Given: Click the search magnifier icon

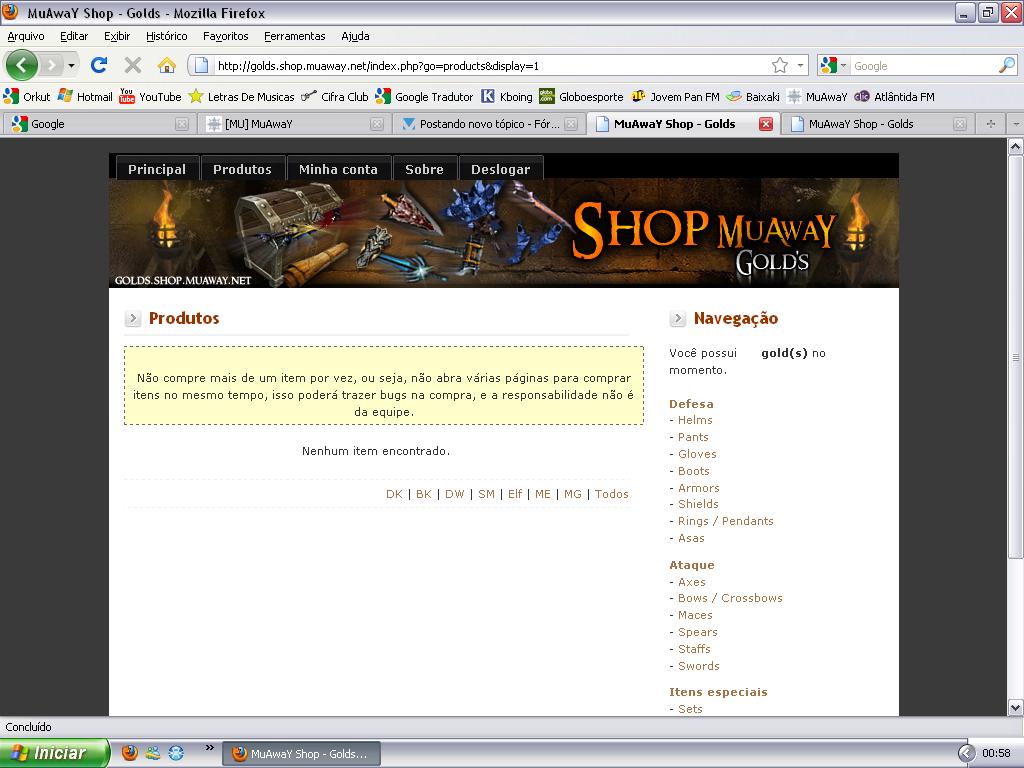Looking at the screenshot, I should tap(1006, 65).
